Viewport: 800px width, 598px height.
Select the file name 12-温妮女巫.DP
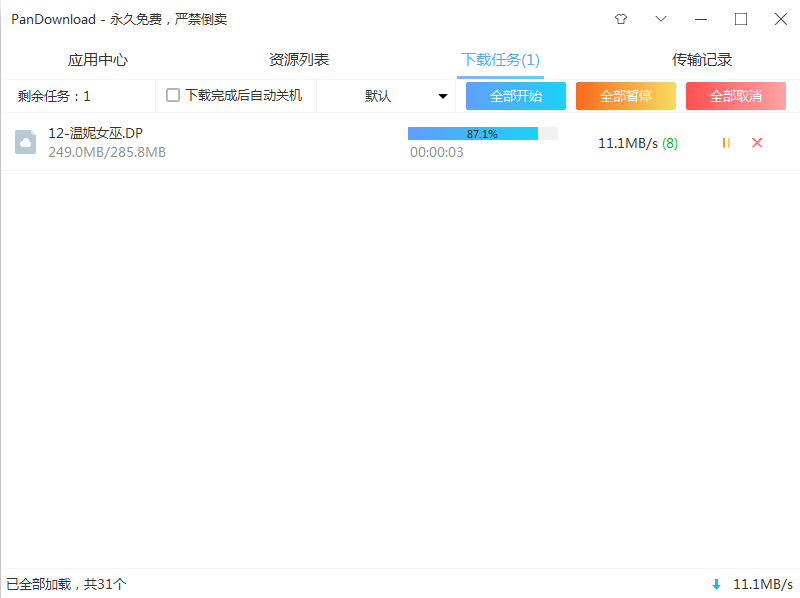coord(95,133)
